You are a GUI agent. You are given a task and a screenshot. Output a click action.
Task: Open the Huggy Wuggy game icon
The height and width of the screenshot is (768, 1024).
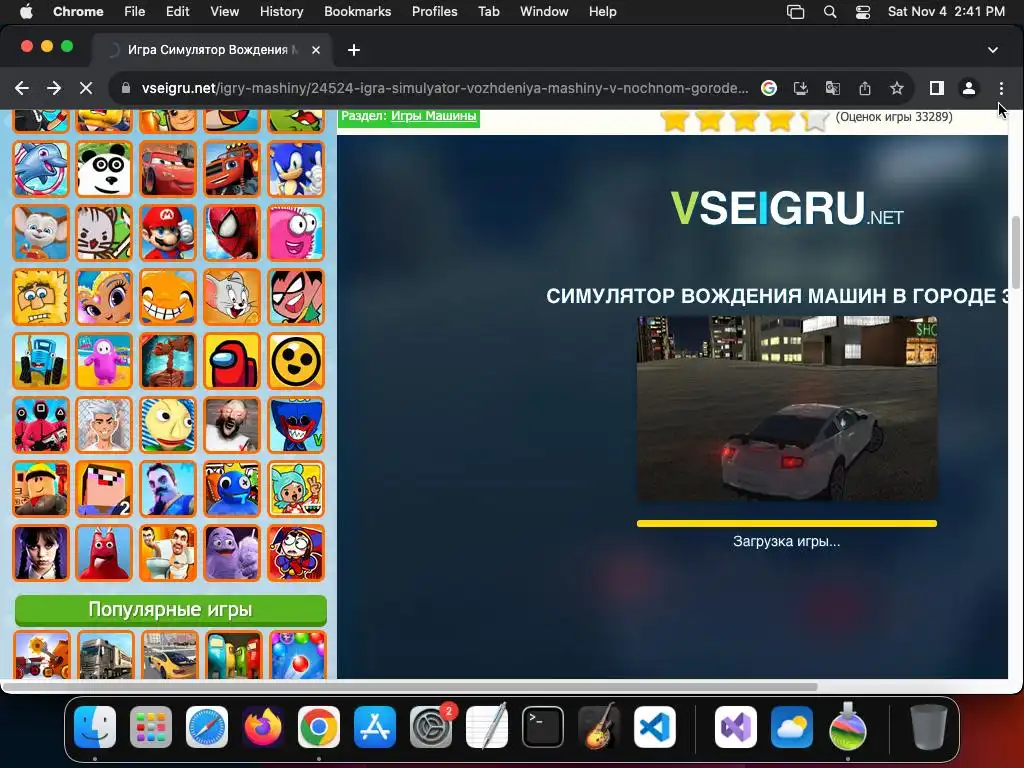tap(296, 425)
